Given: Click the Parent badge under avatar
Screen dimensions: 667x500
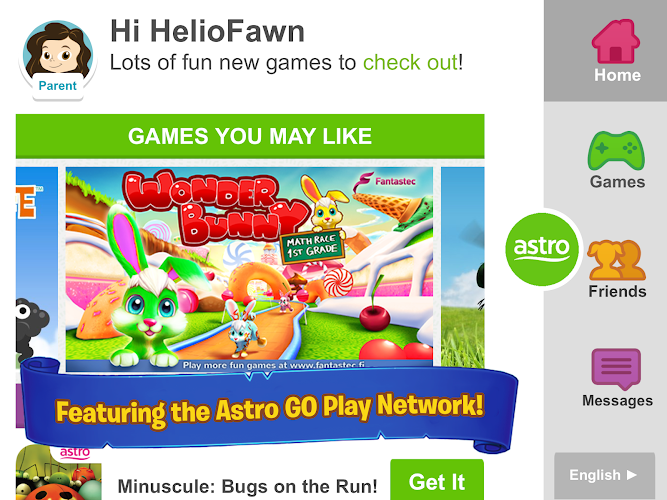Looking at the screenshot, I should tap(57, 86).
